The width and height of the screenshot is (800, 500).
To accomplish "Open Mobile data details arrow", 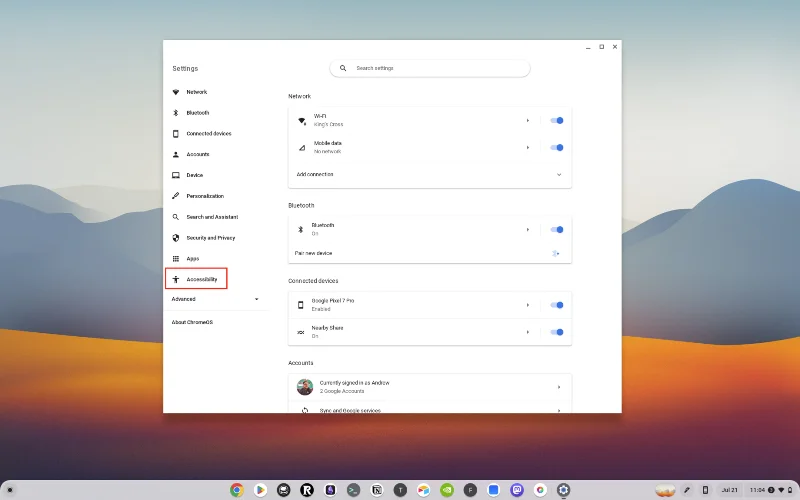I will click(528, 147).
